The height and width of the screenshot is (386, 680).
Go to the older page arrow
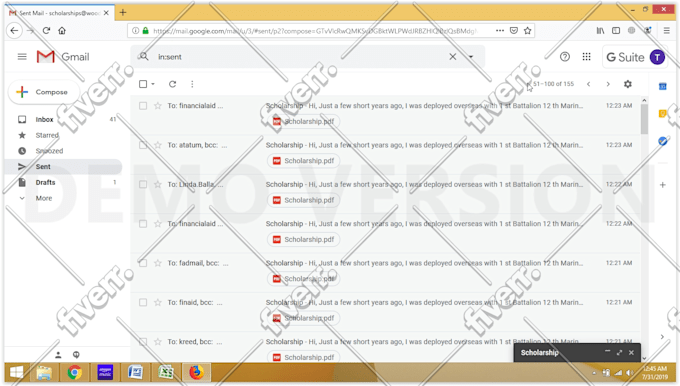point(608,84)
